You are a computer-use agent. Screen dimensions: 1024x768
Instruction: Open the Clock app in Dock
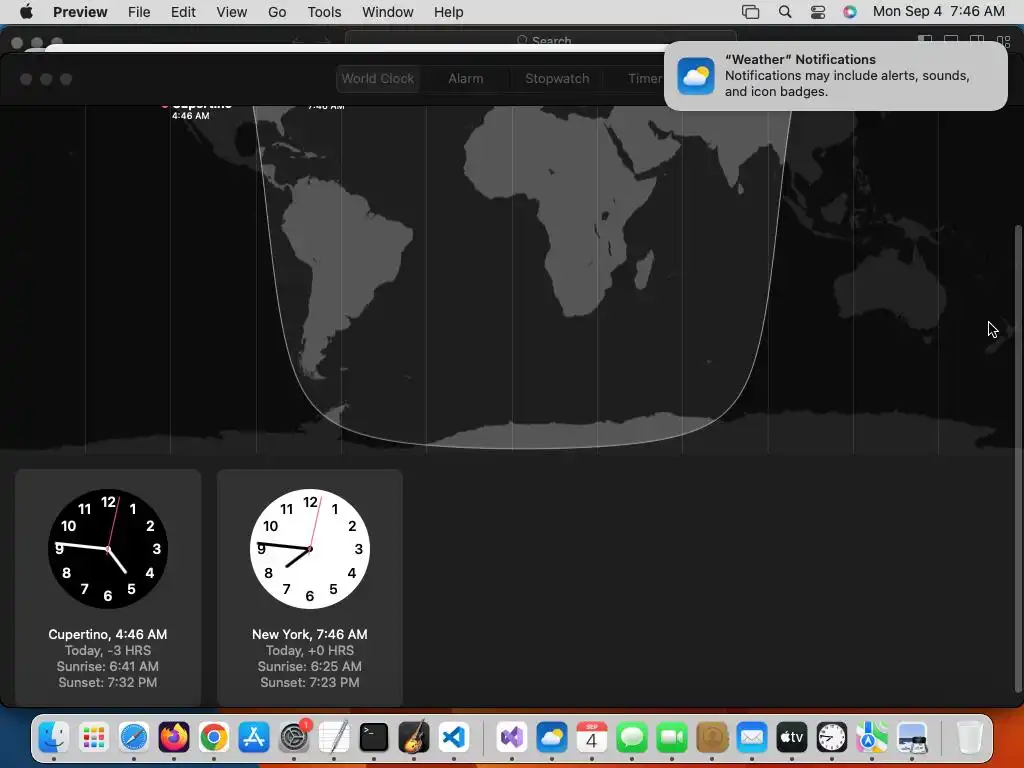pyautogui.click(x=832, y=737)
